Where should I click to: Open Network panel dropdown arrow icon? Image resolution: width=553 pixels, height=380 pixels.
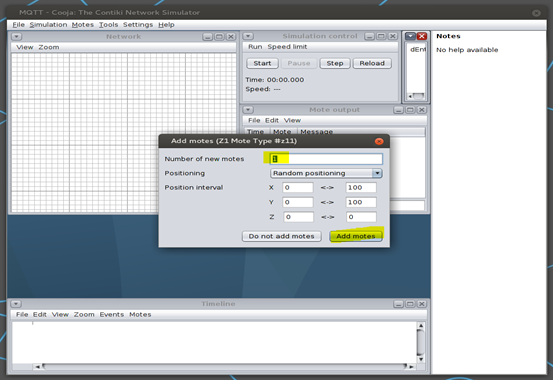point(17,37)
